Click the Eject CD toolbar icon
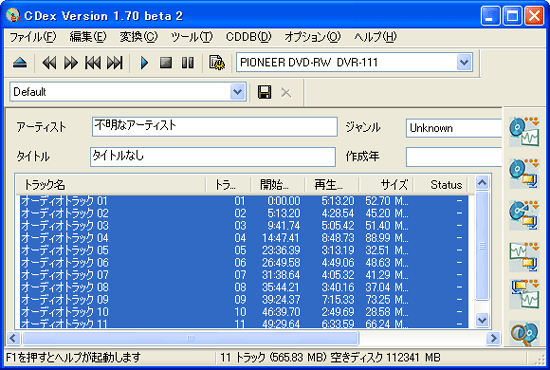This screenshot has width=550, height=370. tap(20, 63)
